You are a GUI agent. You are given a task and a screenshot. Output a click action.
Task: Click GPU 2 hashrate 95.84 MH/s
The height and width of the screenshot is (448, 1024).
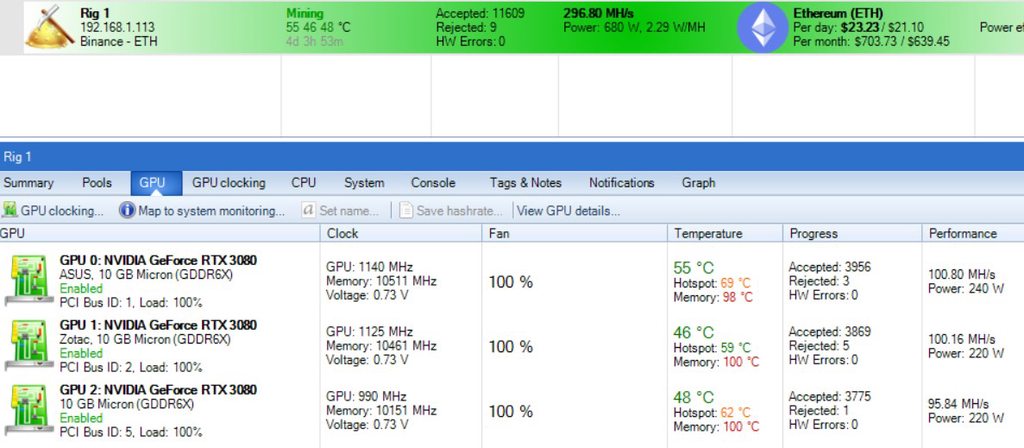click(958, 404)
